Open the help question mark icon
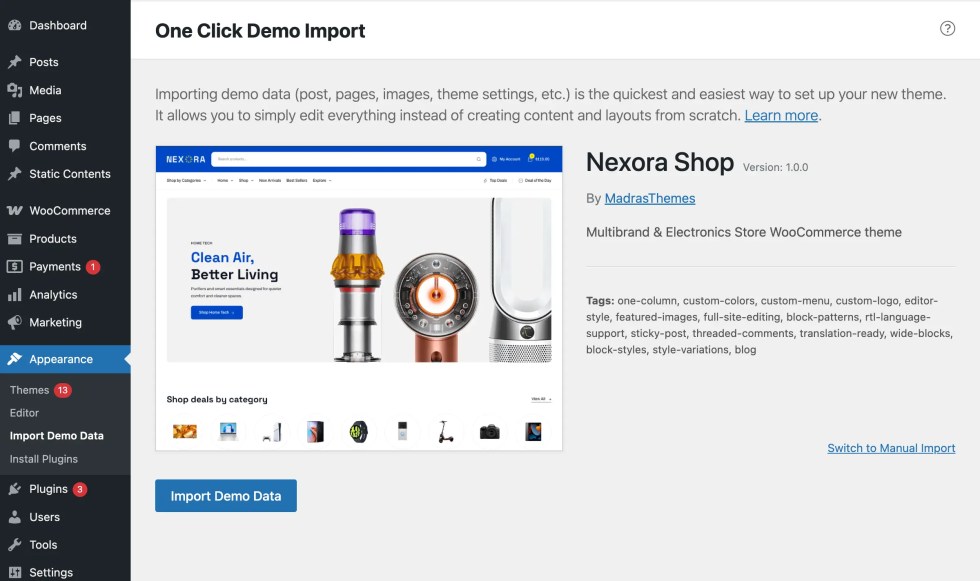 948,28
